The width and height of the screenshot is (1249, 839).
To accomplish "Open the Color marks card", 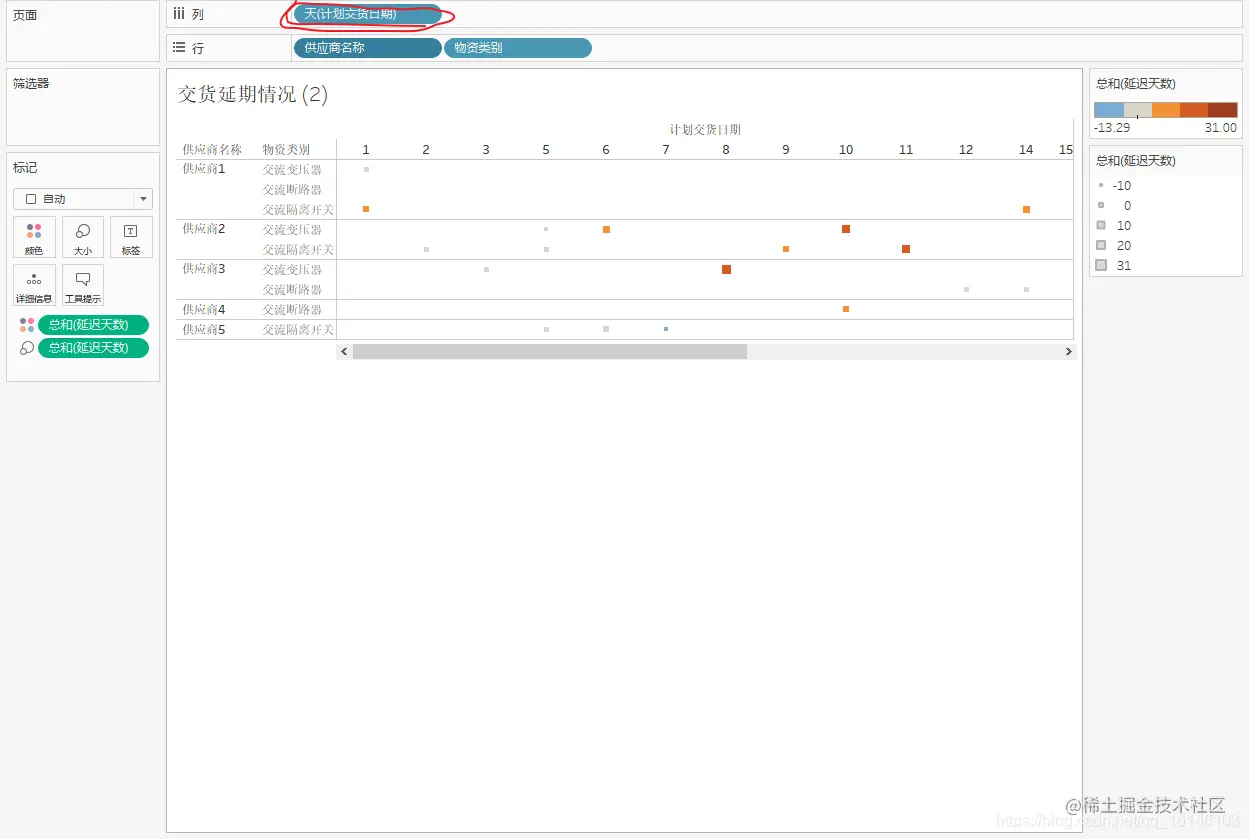I will [x=34, y=238].
